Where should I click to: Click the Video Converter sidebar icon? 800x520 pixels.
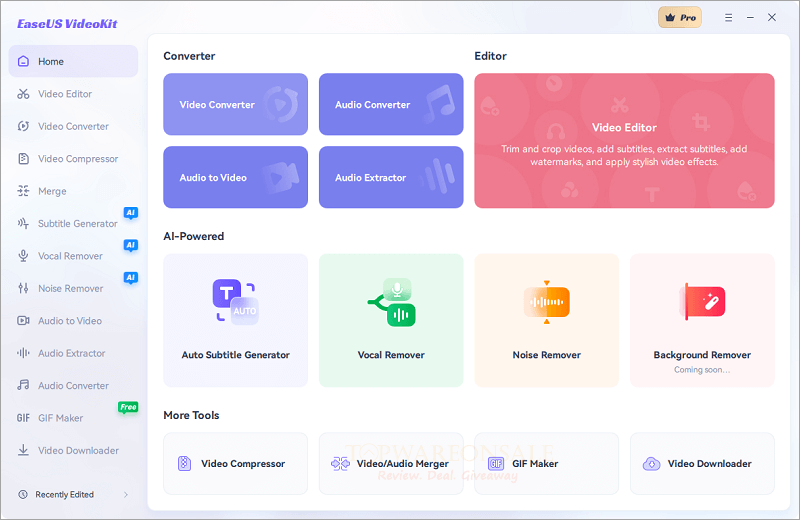pyautogui.click(x=23, y=126)
